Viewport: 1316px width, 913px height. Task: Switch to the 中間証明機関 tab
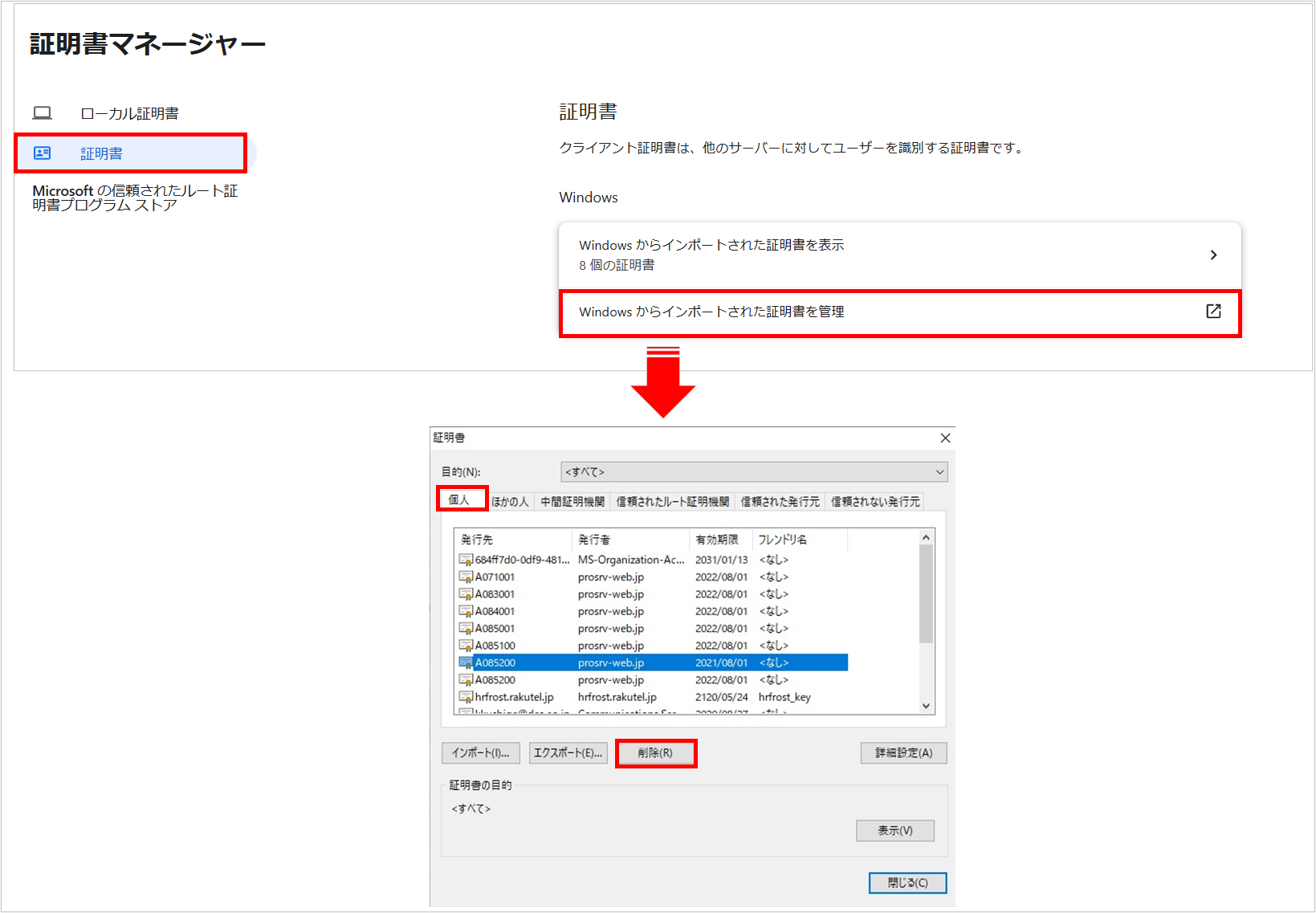(572, 502)
